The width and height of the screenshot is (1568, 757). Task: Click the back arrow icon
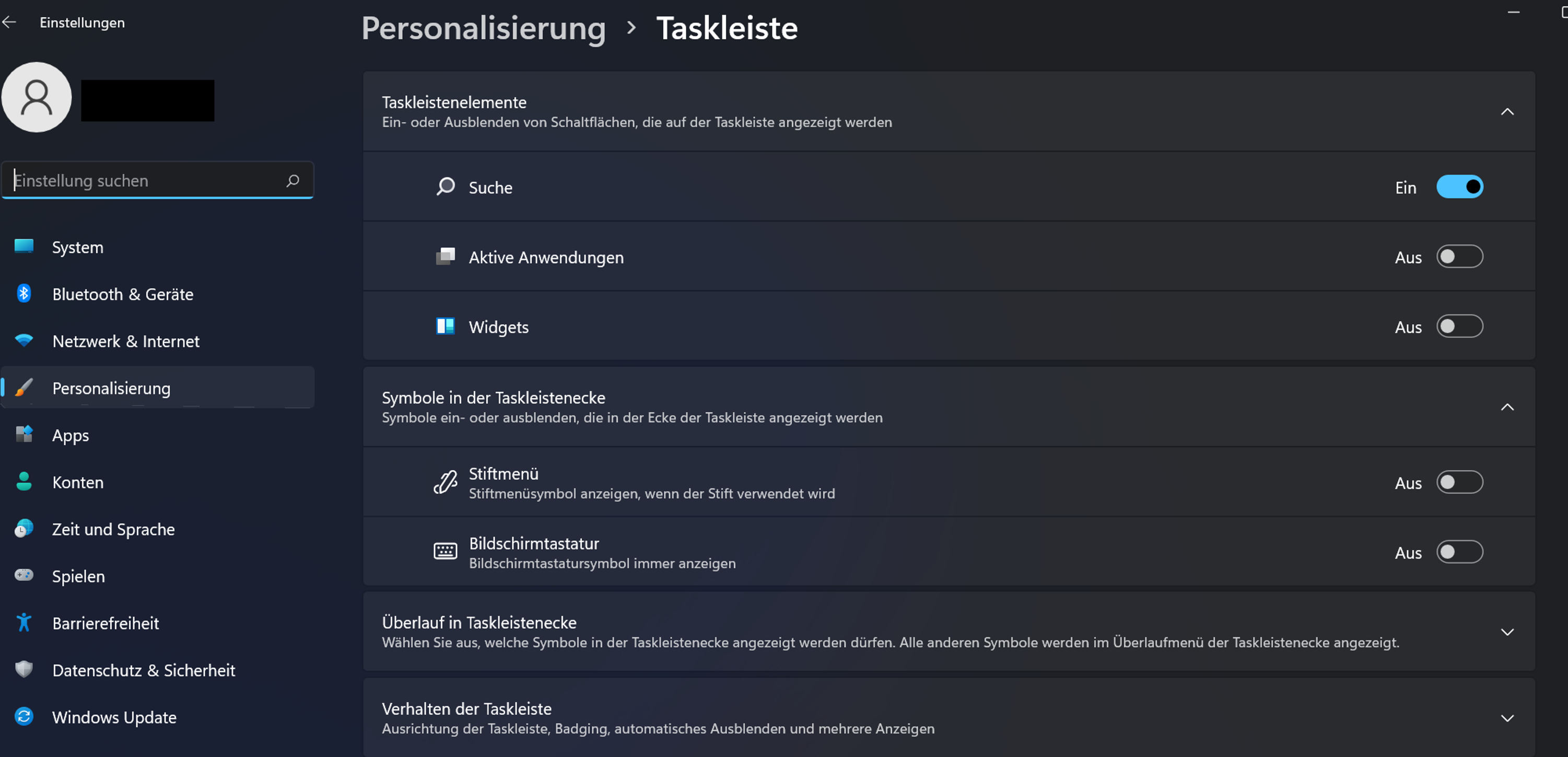tap(9, 22)
